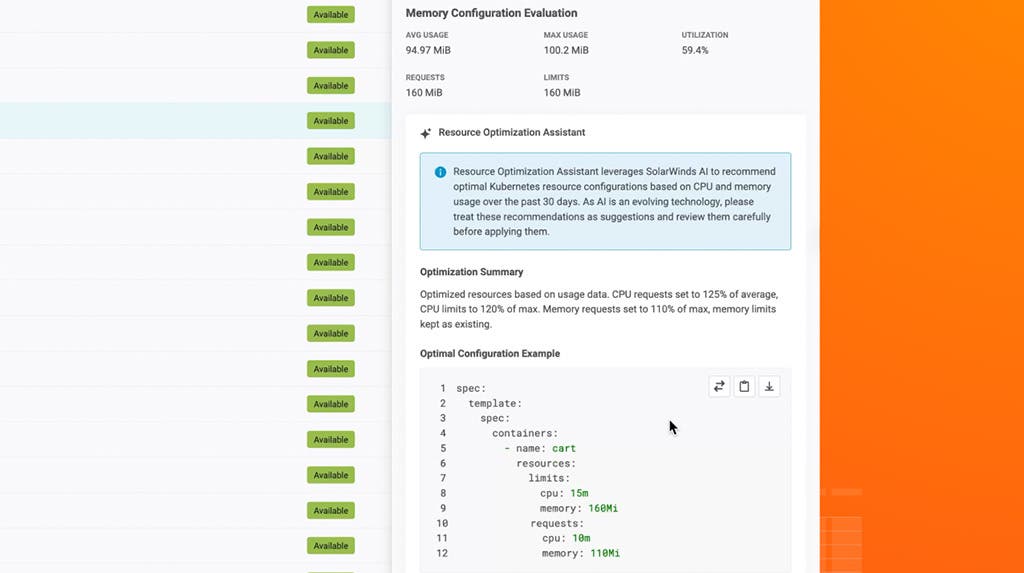Click the container name cart in the code
Screen dimensions: 1024x573
pos(564,448)
